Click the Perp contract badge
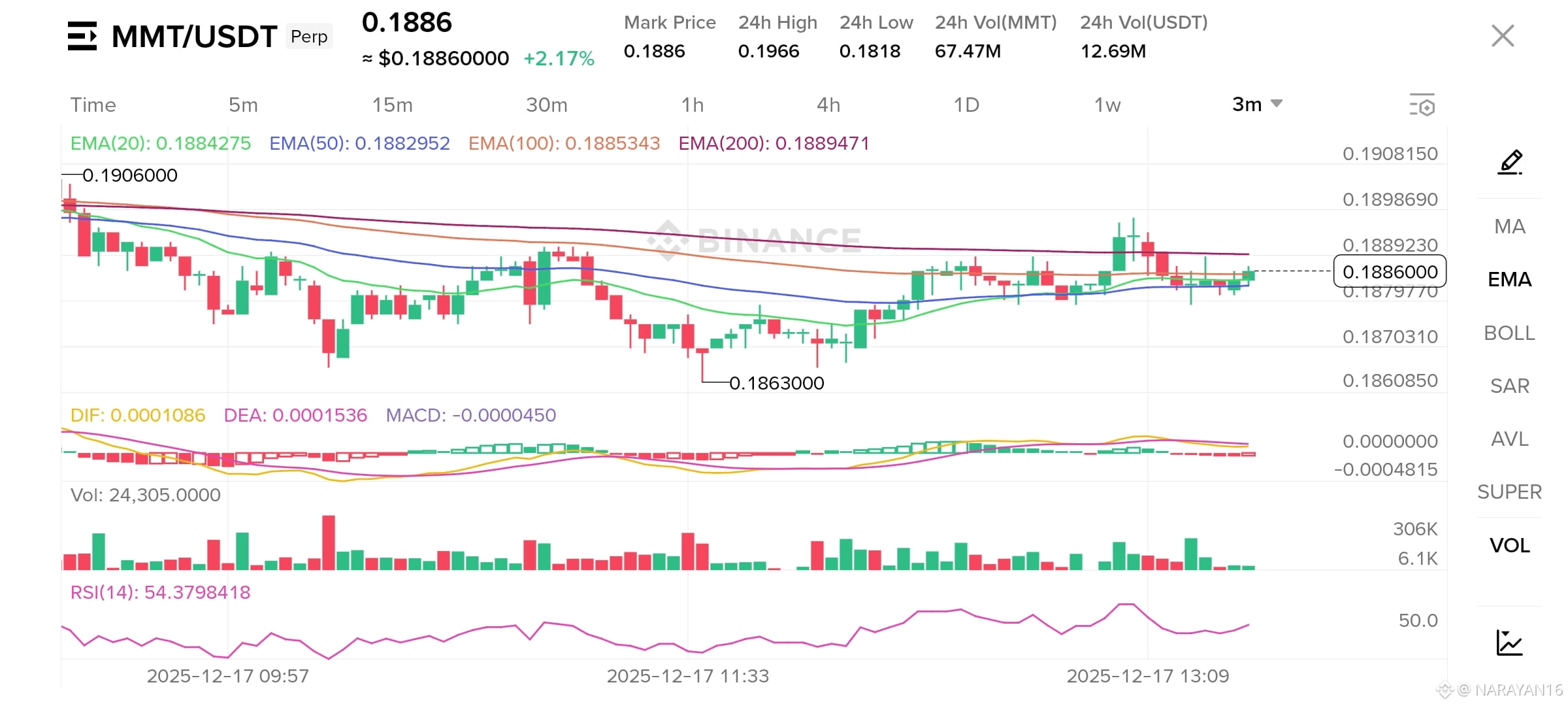1568x706 pixels. (309, 37)
